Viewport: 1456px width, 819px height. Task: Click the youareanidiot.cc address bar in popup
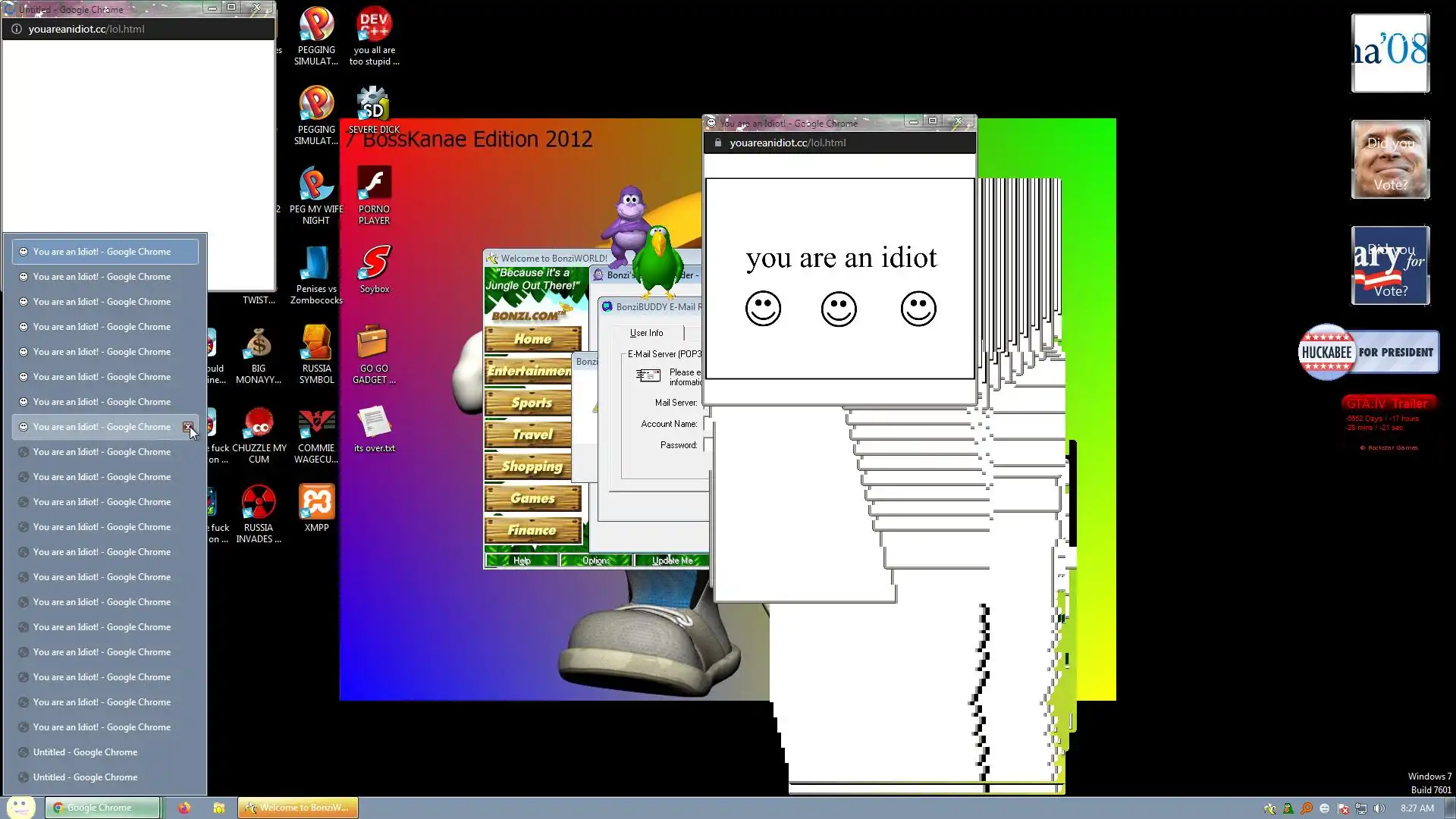point(787,143)
